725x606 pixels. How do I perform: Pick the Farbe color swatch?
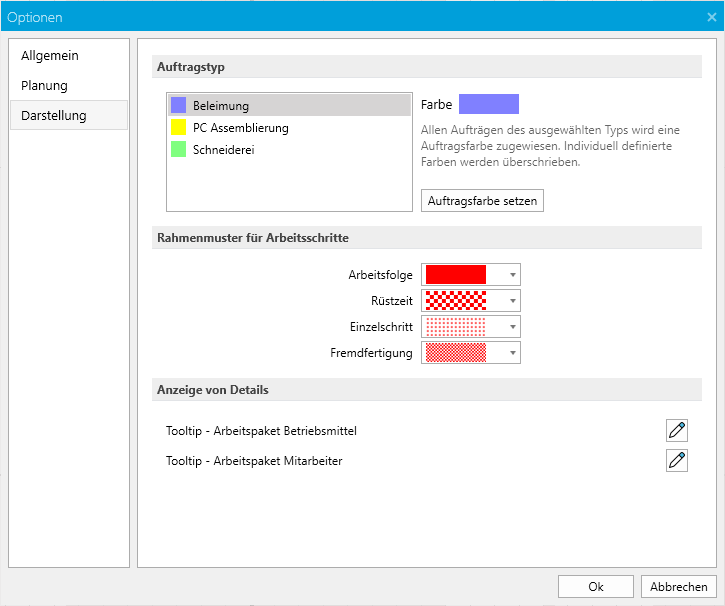489,105
